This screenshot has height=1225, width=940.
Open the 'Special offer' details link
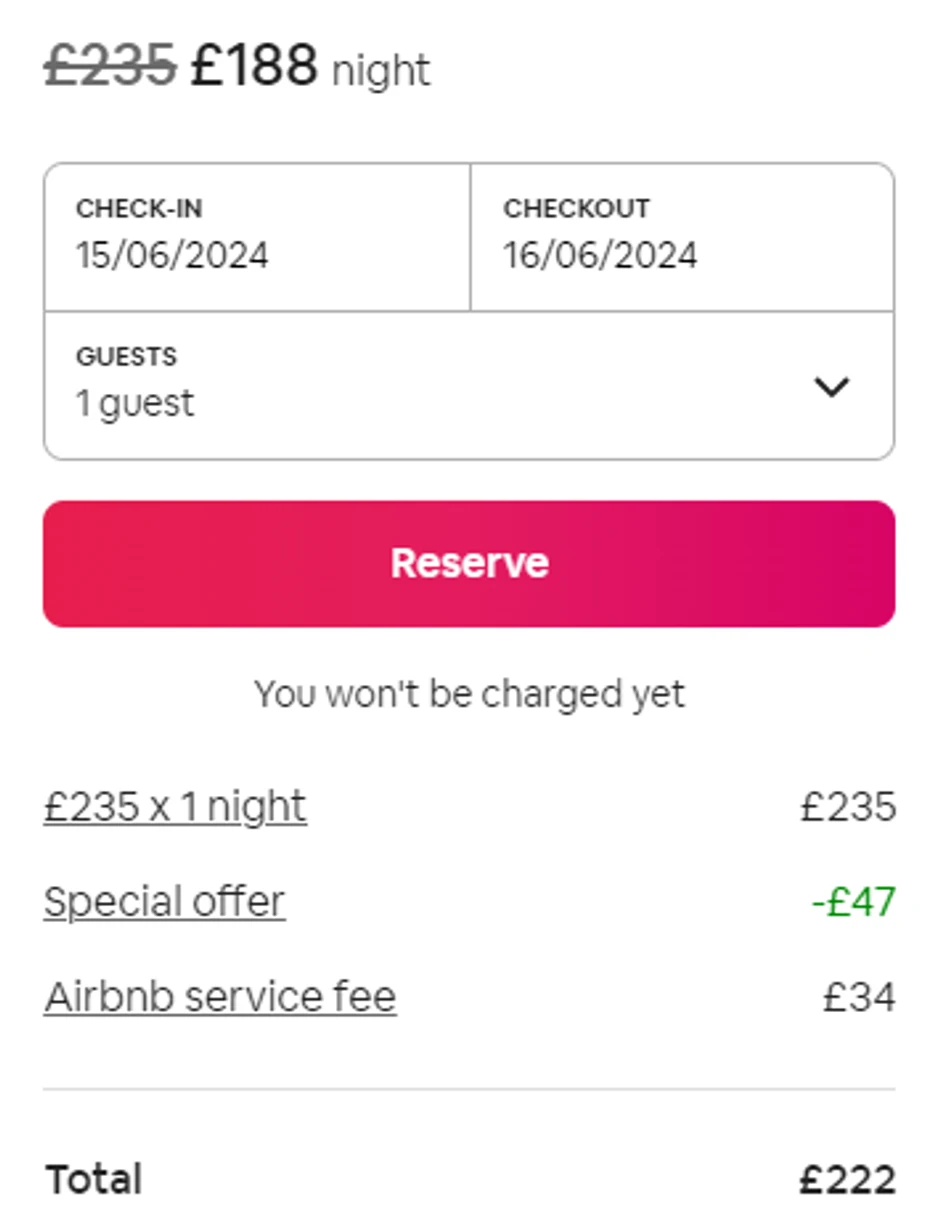[164, 902]
